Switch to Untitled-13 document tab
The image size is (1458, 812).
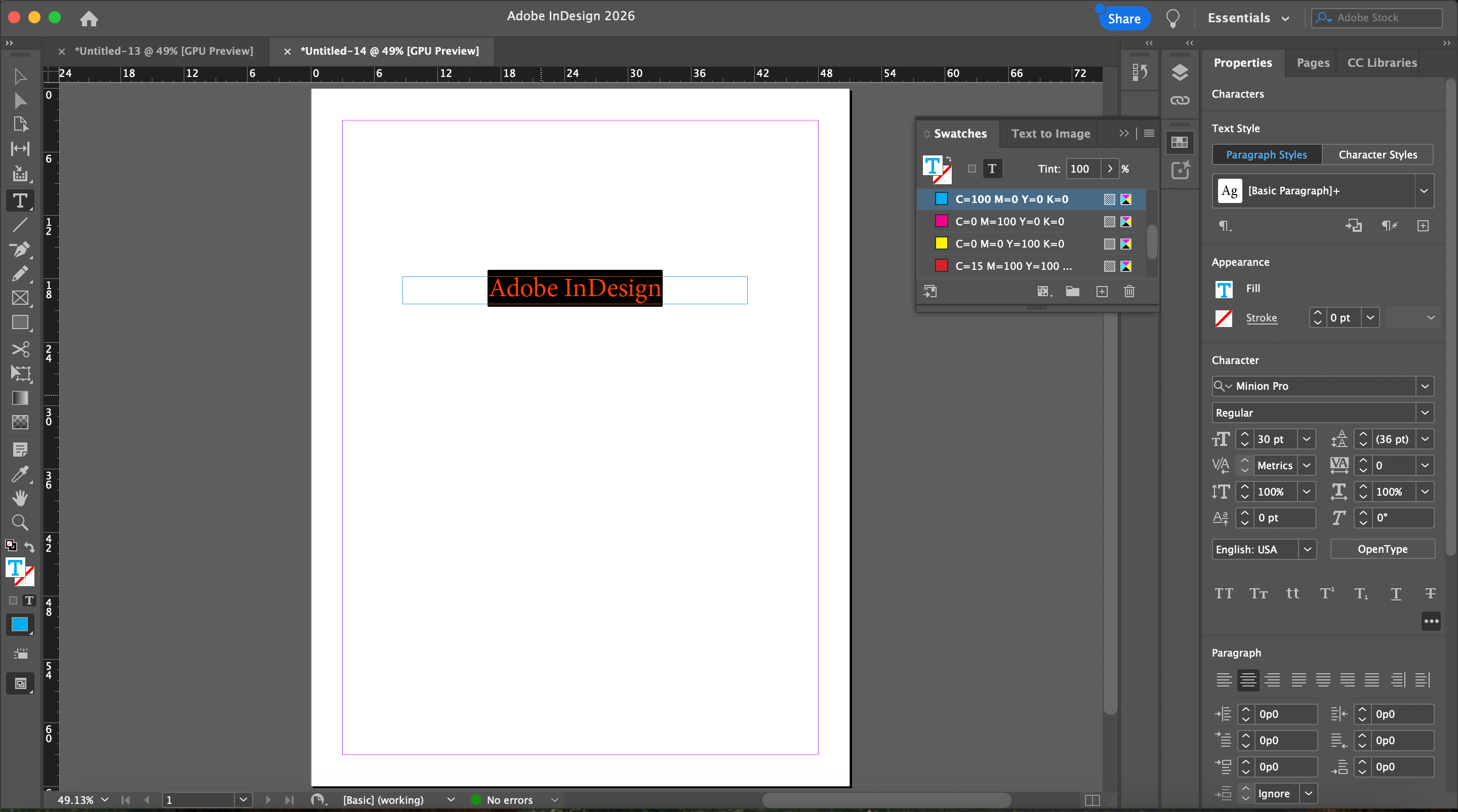(x=164, y=51)
